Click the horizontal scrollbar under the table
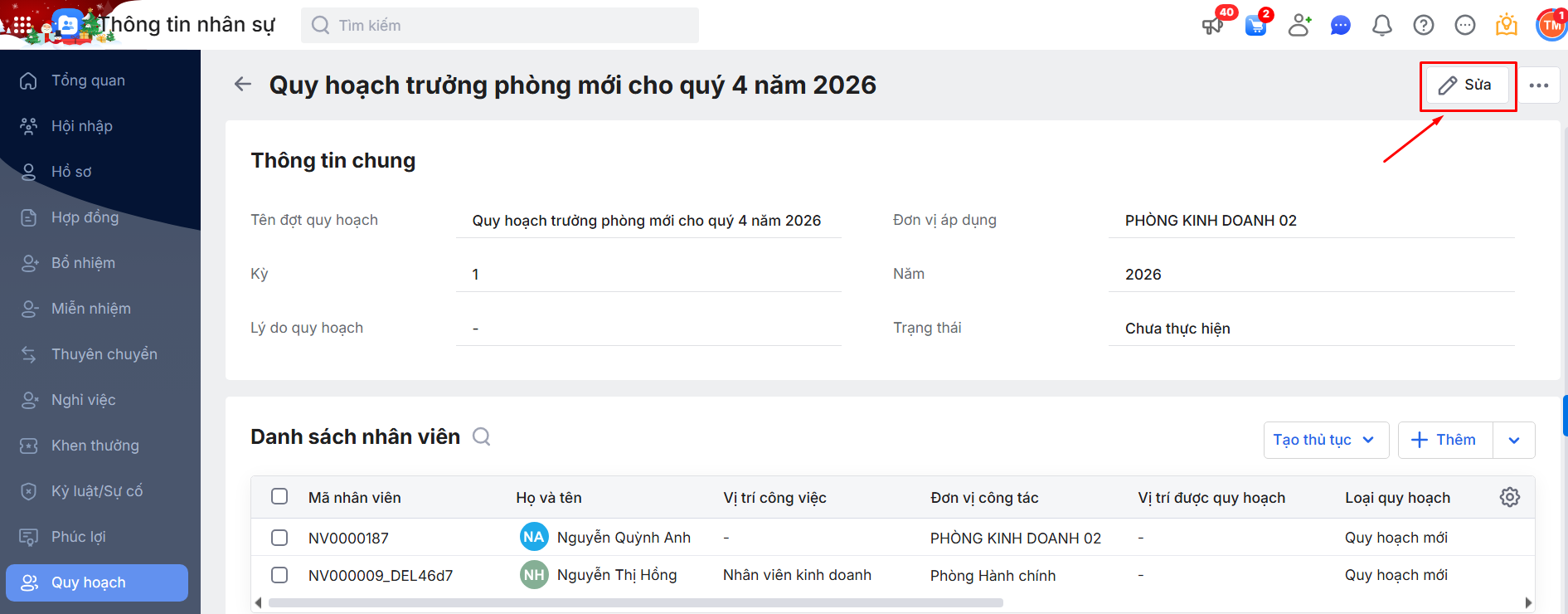Screen dimensions: 1568x614 635,603
